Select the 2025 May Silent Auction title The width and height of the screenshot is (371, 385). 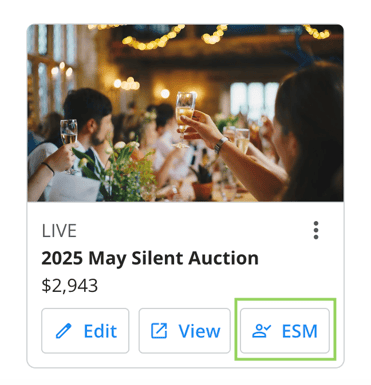click(150, 258)
